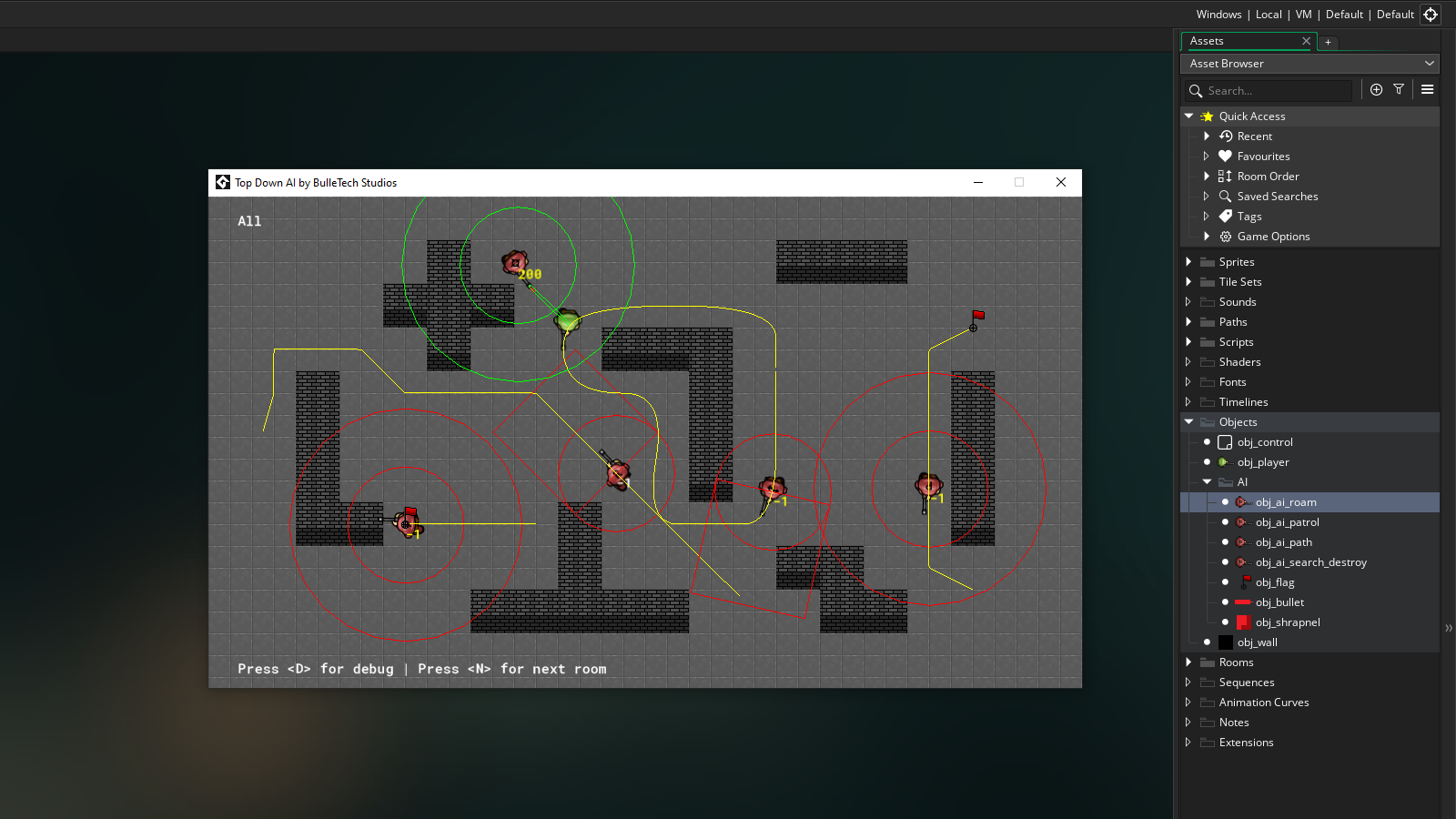Click the obj_control object icon

click(1225, 442)
